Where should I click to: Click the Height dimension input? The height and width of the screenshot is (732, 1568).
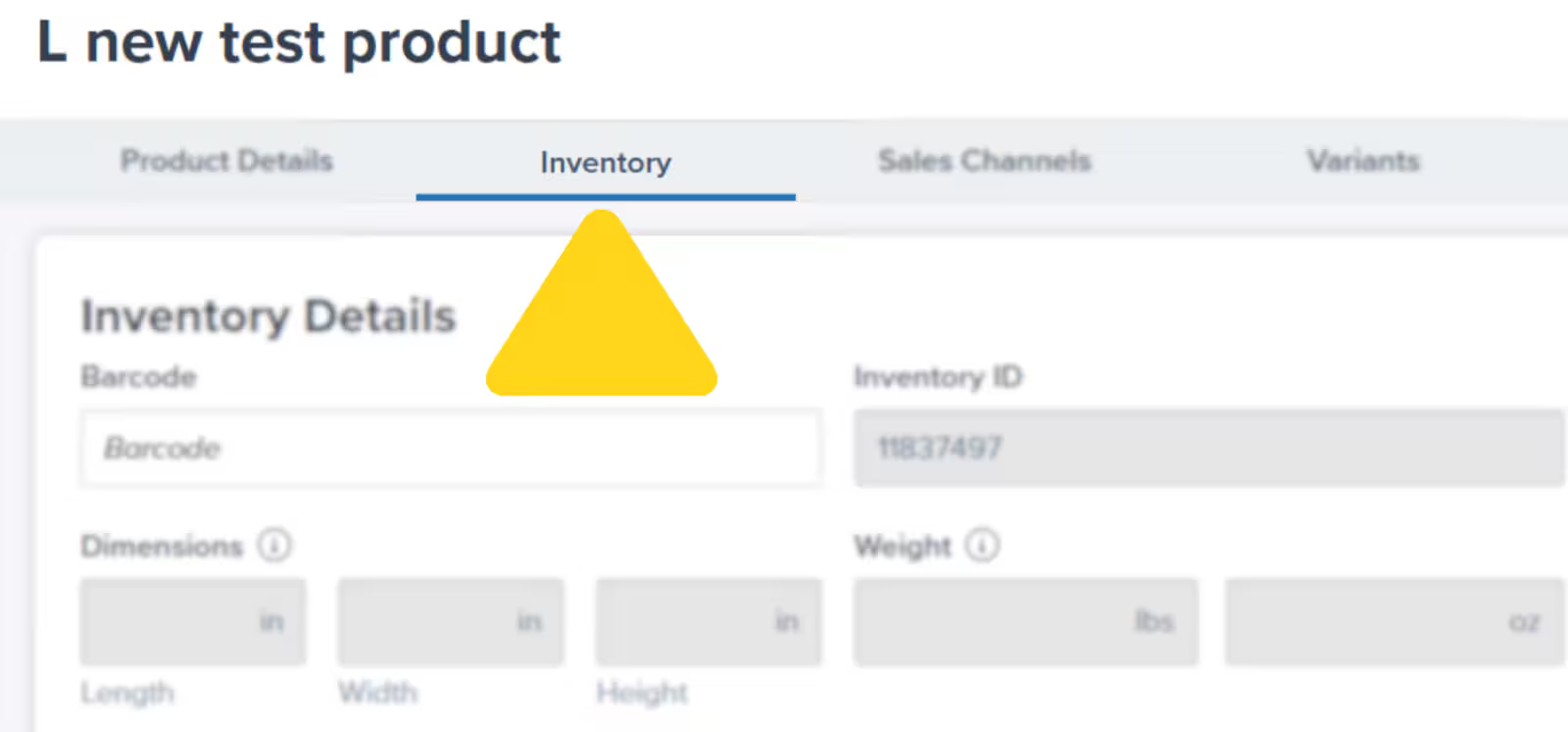pos(708,621)
